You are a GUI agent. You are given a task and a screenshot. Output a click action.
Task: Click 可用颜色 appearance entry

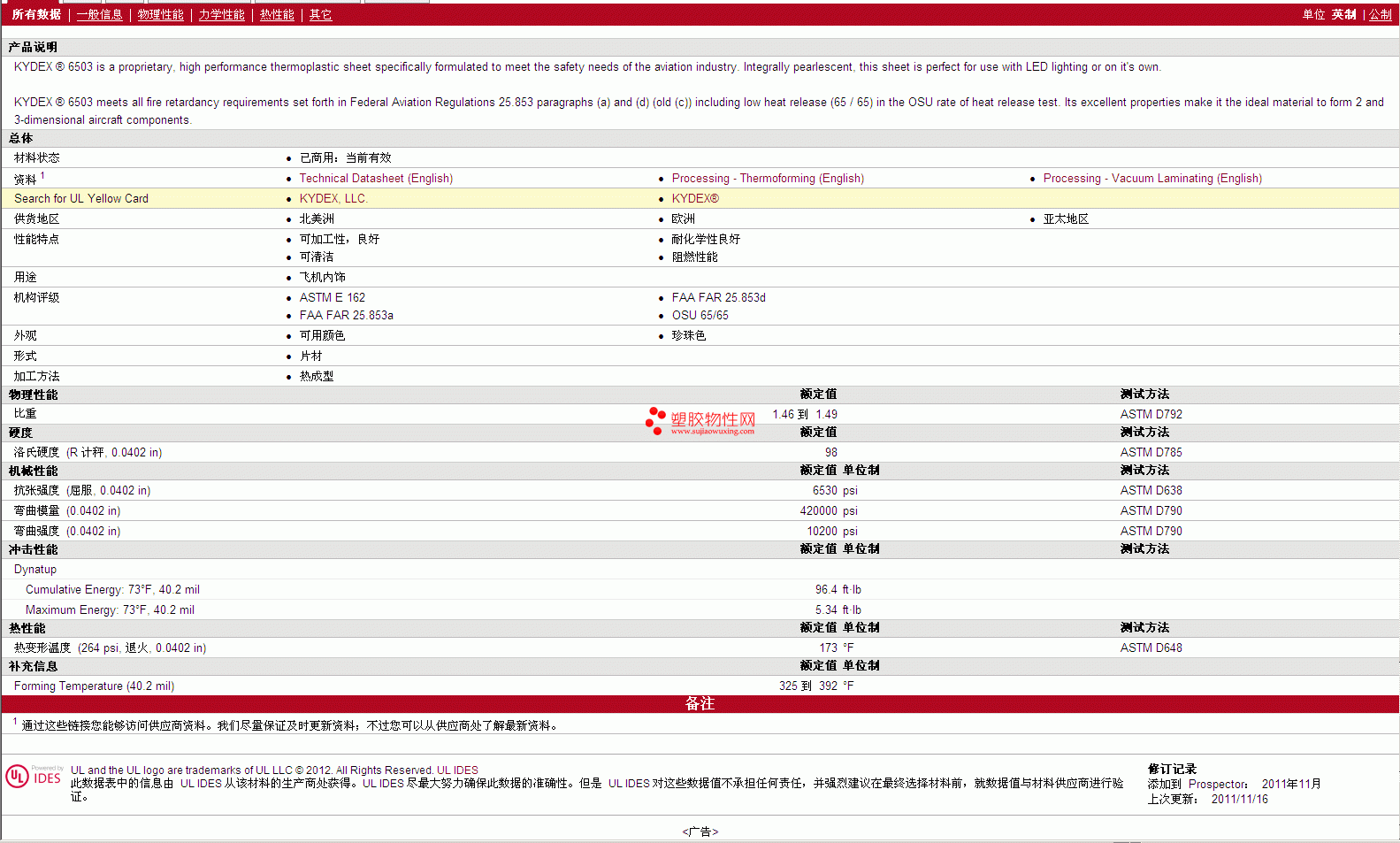coord(322,336)
